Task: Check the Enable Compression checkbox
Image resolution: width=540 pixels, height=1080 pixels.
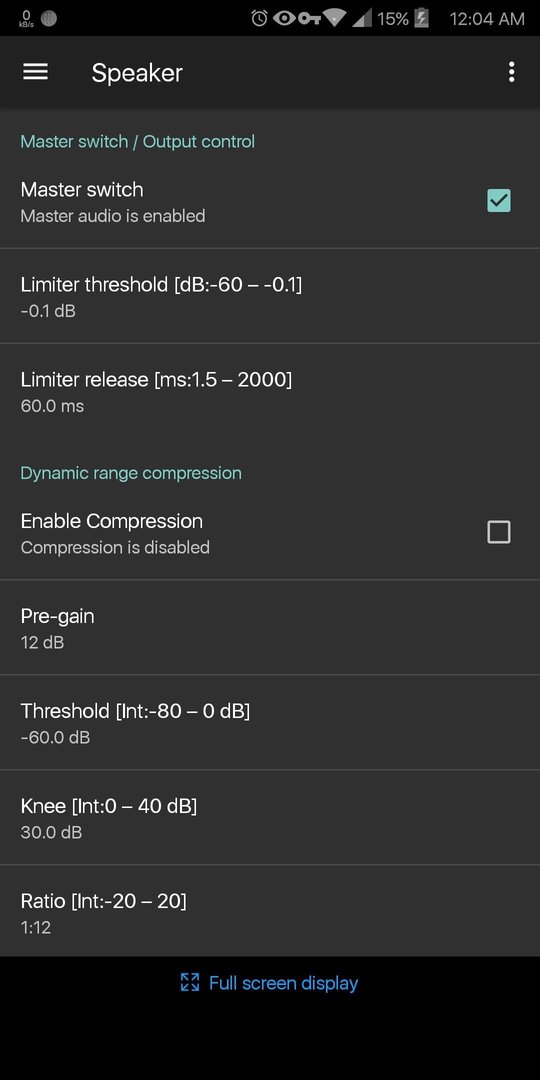Action: [499, 532]
